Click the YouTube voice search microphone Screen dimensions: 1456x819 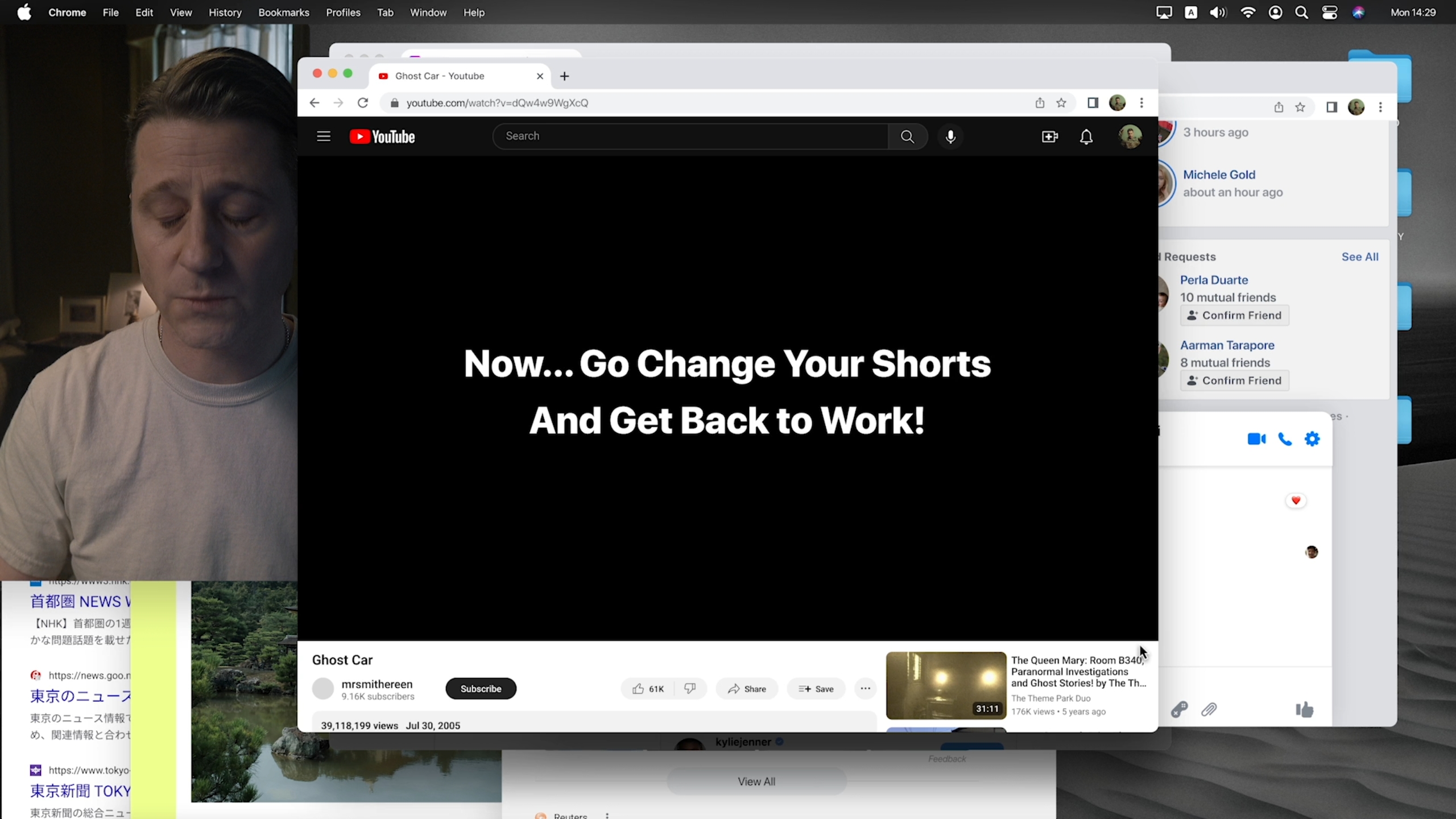coord(950,136)
